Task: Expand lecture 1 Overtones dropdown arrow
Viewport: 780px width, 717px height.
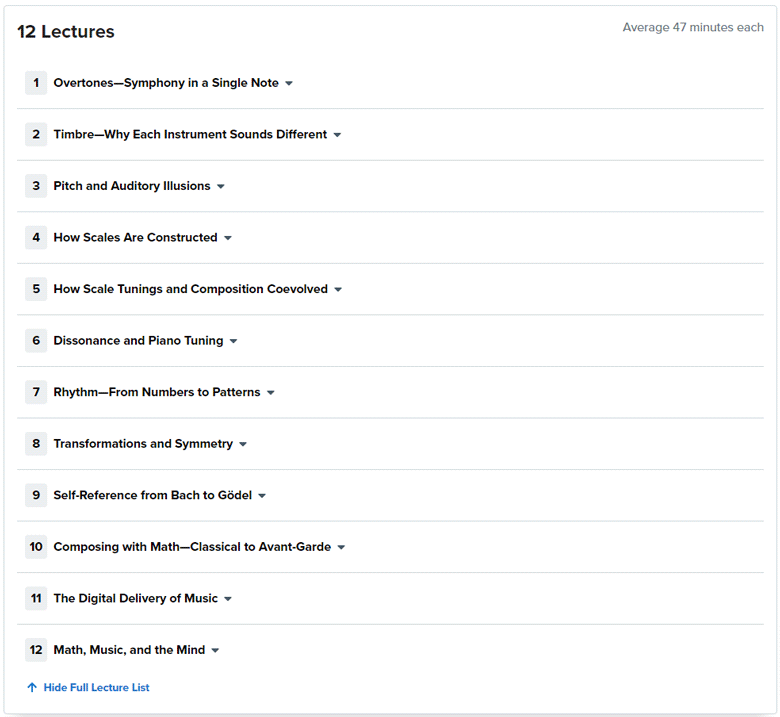Action: pos(289,84)
